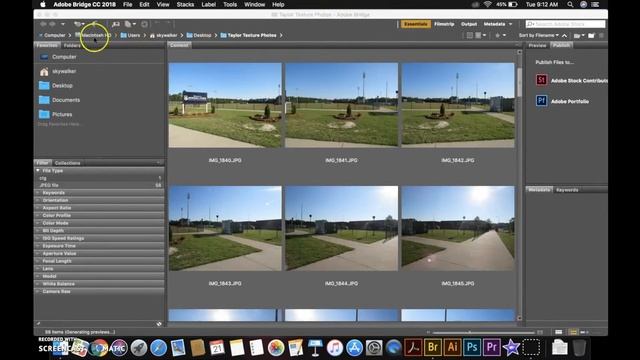Go back using the toolbar back arrow
The height and width of the screenshot is (360, 640).
[43, 24]
